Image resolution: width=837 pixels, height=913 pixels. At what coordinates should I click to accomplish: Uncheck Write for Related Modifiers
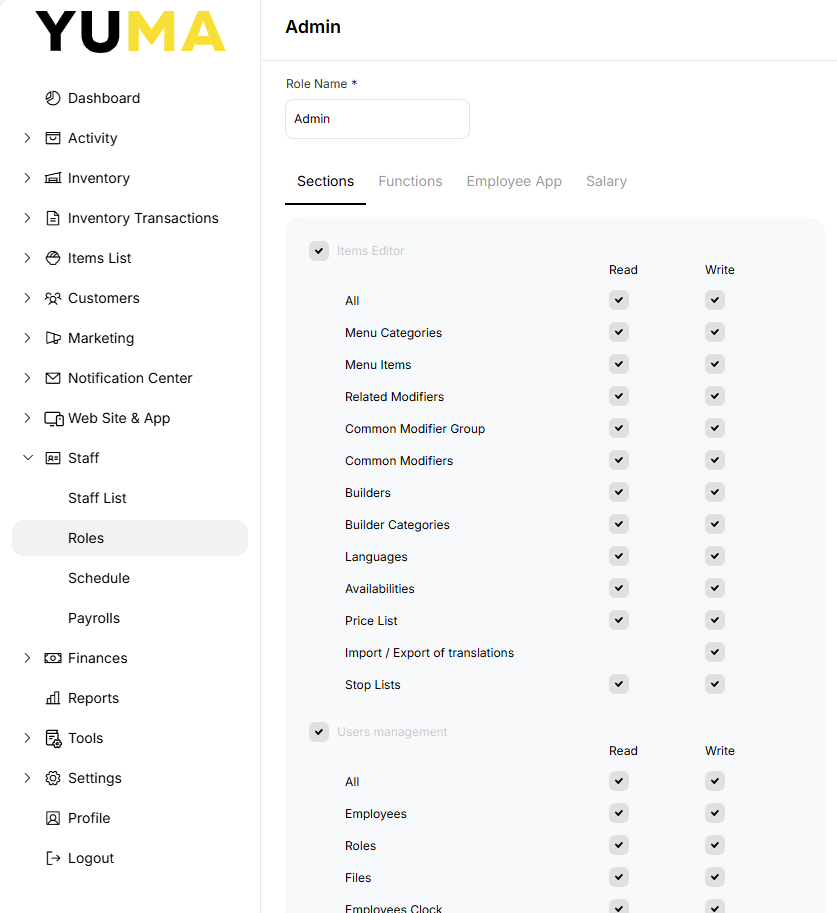click(x=715, y=397)
